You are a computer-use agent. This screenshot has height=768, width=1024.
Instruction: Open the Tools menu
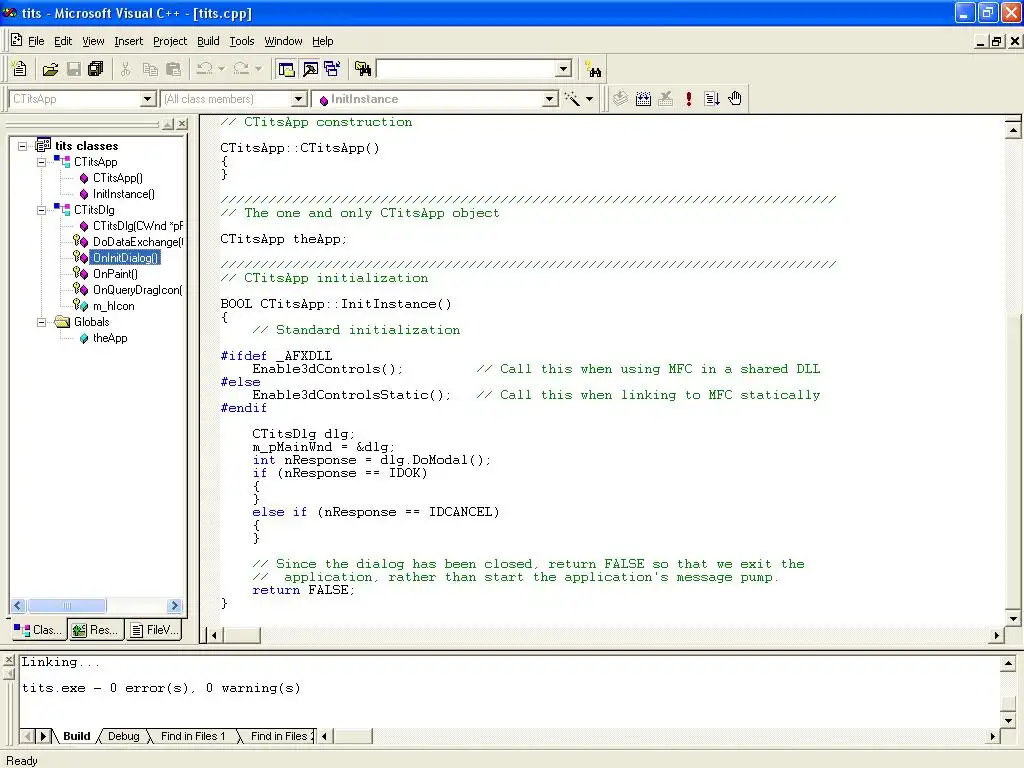point(242,41)
